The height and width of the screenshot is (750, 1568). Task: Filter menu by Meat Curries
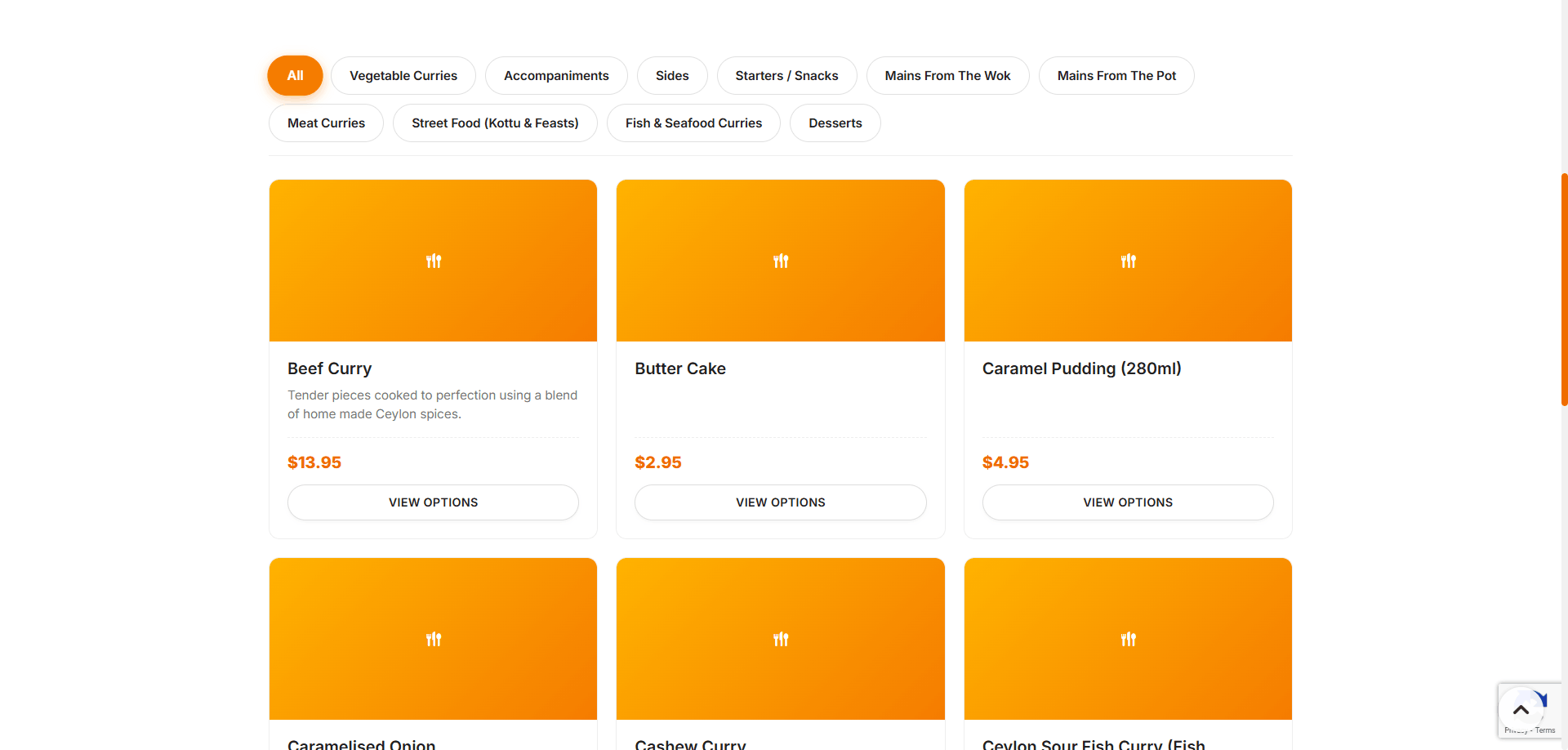pyautogui.click(x=326, y=123)
